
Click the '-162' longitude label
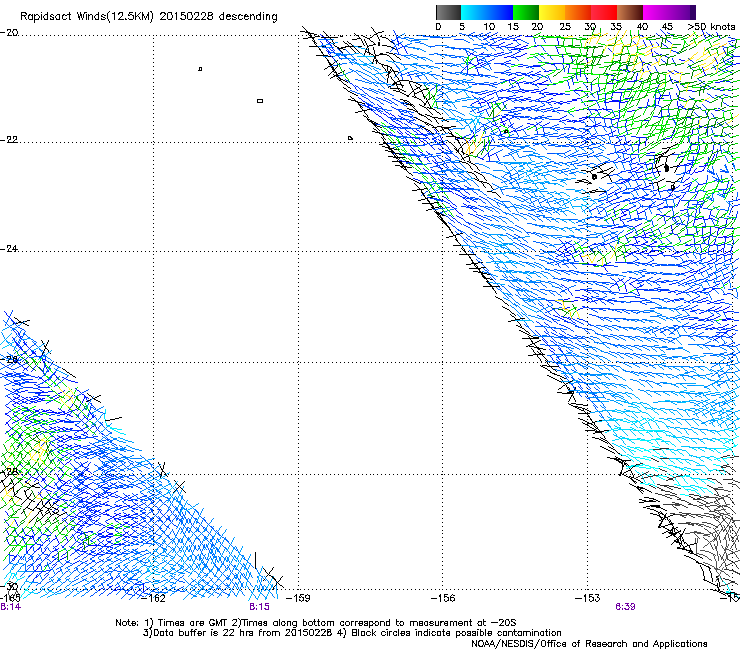pyautogui.click(x=153, y=599)
